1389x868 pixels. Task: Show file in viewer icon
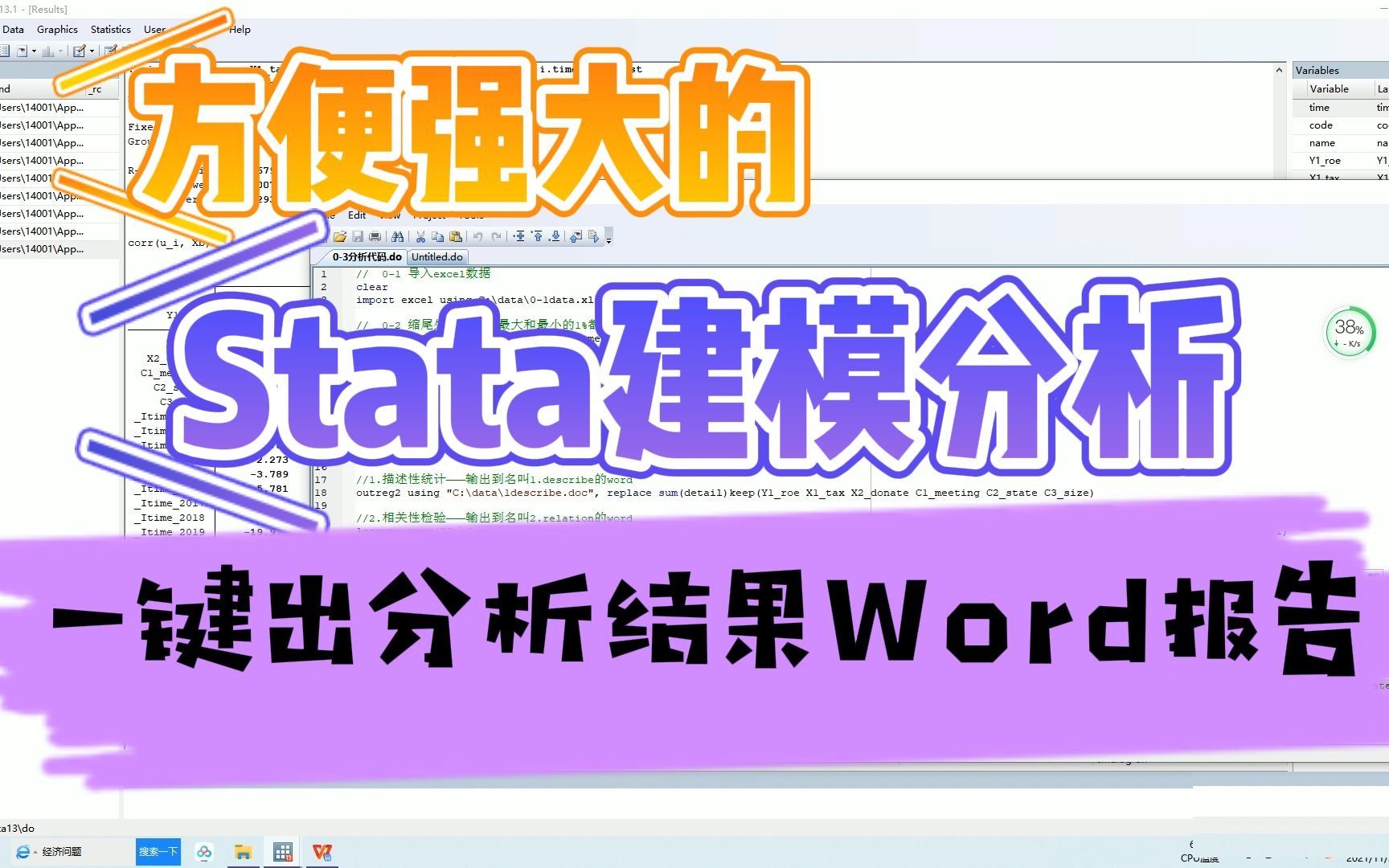[576, 236]
